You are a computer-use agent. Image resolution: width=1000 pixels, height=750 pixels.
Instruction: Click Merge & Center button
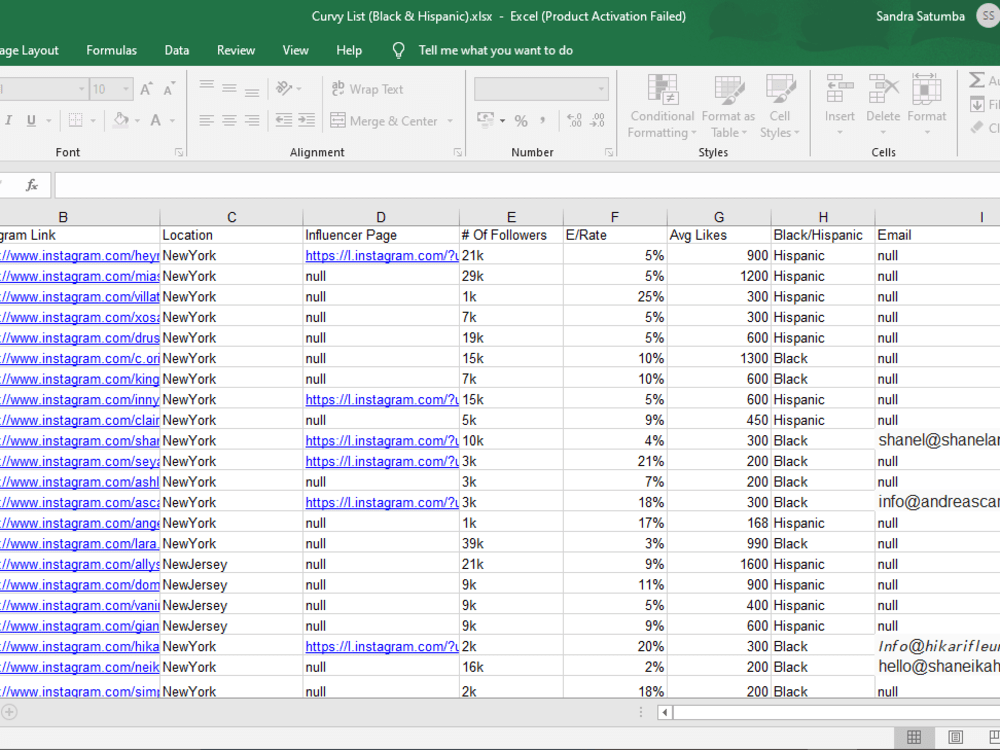pyautogui.click(x=384, y=121)
